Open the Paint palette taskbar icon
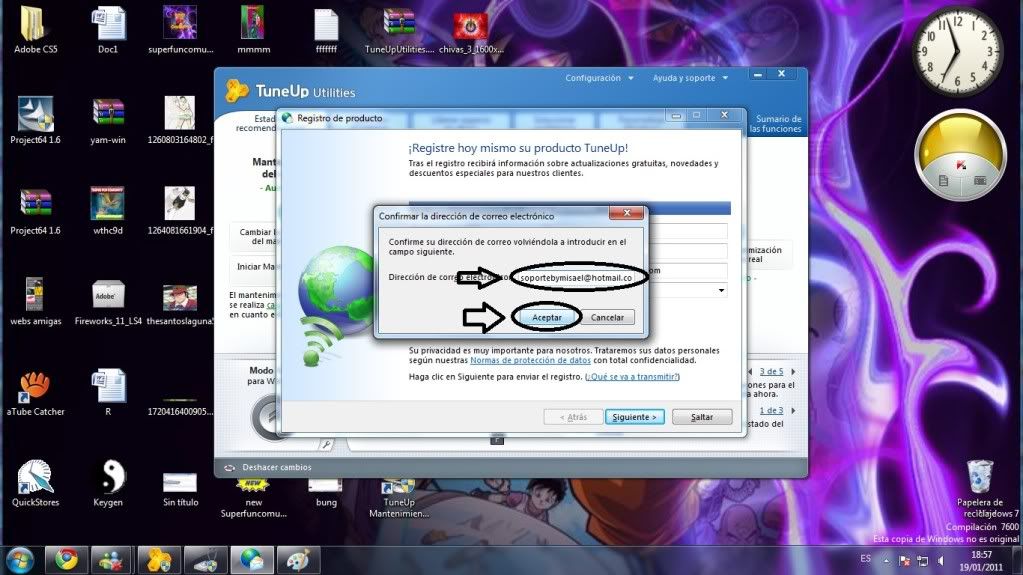 [x=298, y=560]
